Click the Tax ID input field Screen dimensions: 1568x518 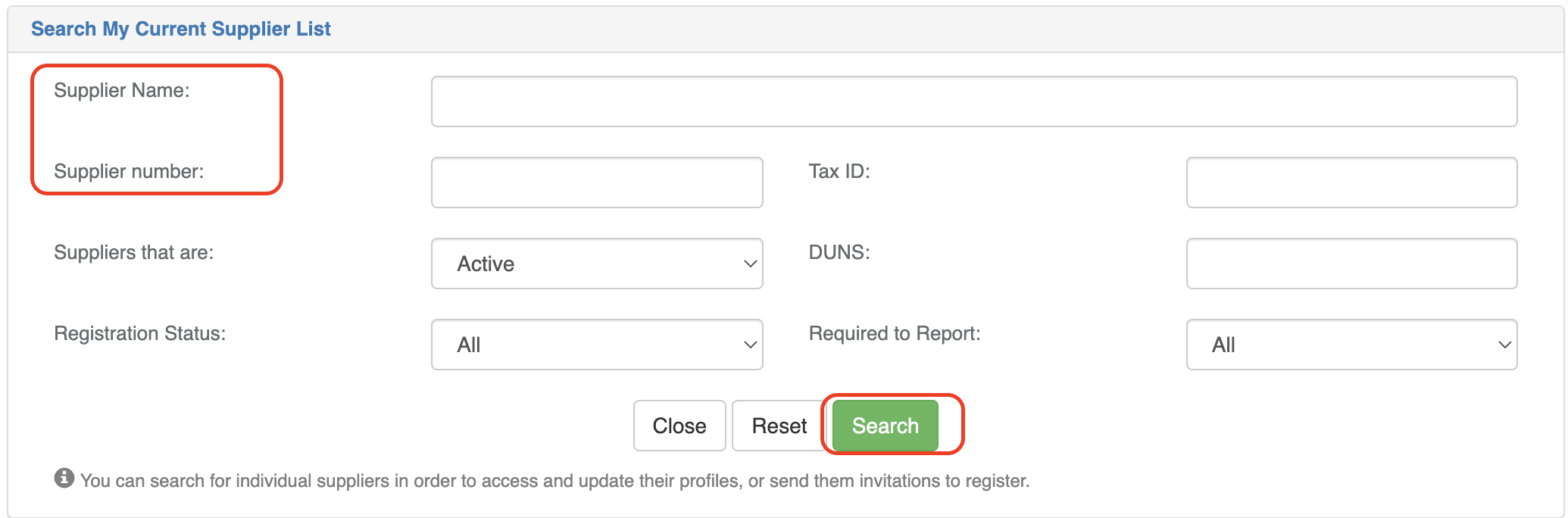pos(1351,183)
